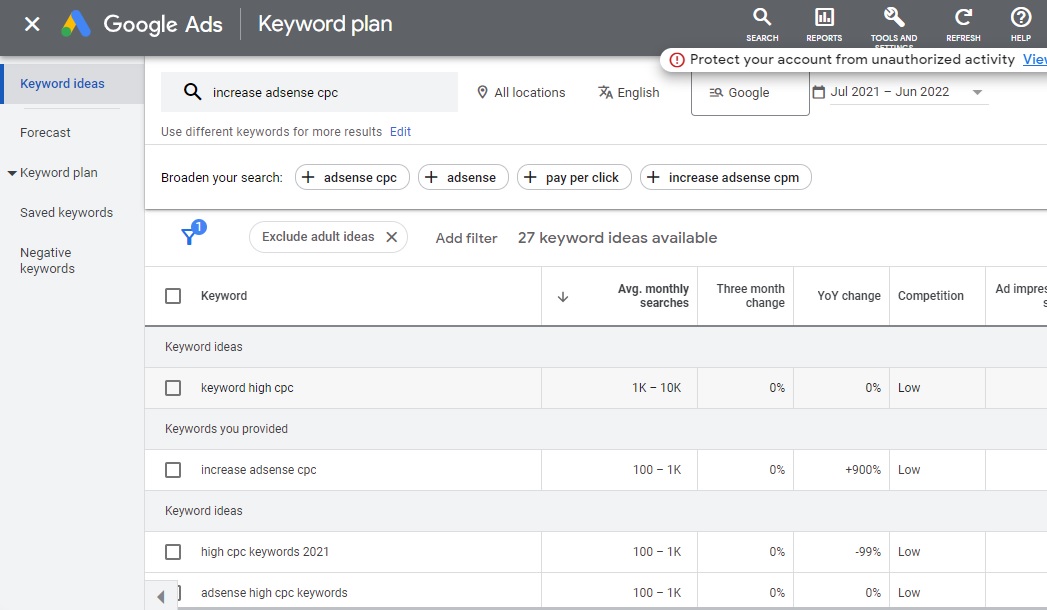Image resolution: width=1047 pixels, height=610 pixels.
Task: Open the date range dropdown arrow
Action: coord(977,92)
